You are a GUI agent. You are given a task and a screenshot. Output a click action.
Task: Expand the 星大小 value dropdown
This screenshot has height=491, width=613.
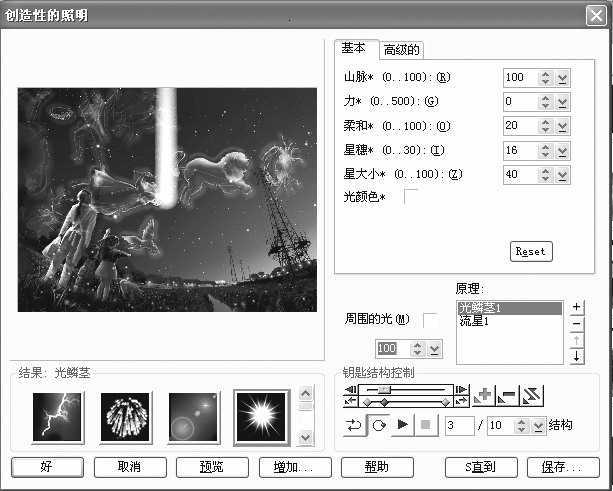pyautogui.click(x=562, y=174)
